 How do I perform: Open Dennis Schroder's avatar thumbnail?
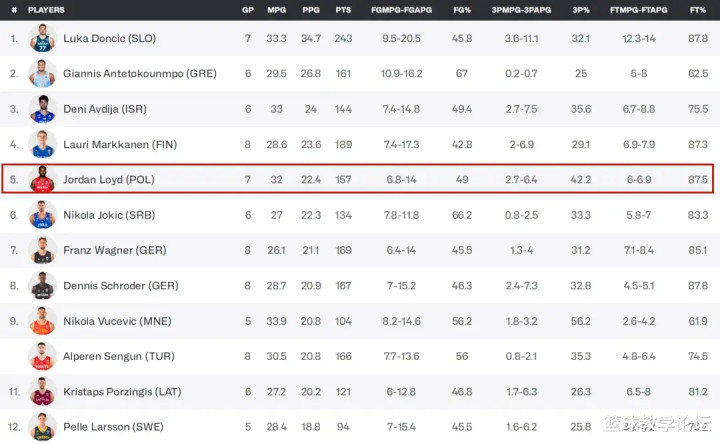[42, 286]
